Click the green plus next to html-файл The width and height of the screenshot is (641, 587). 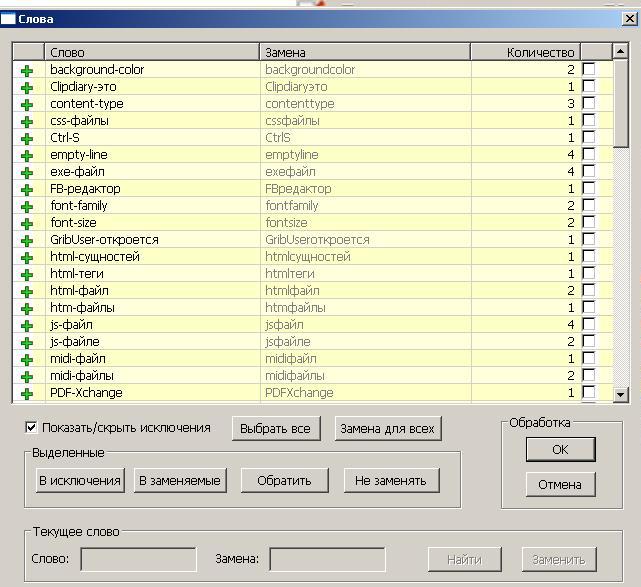point(27,292)
